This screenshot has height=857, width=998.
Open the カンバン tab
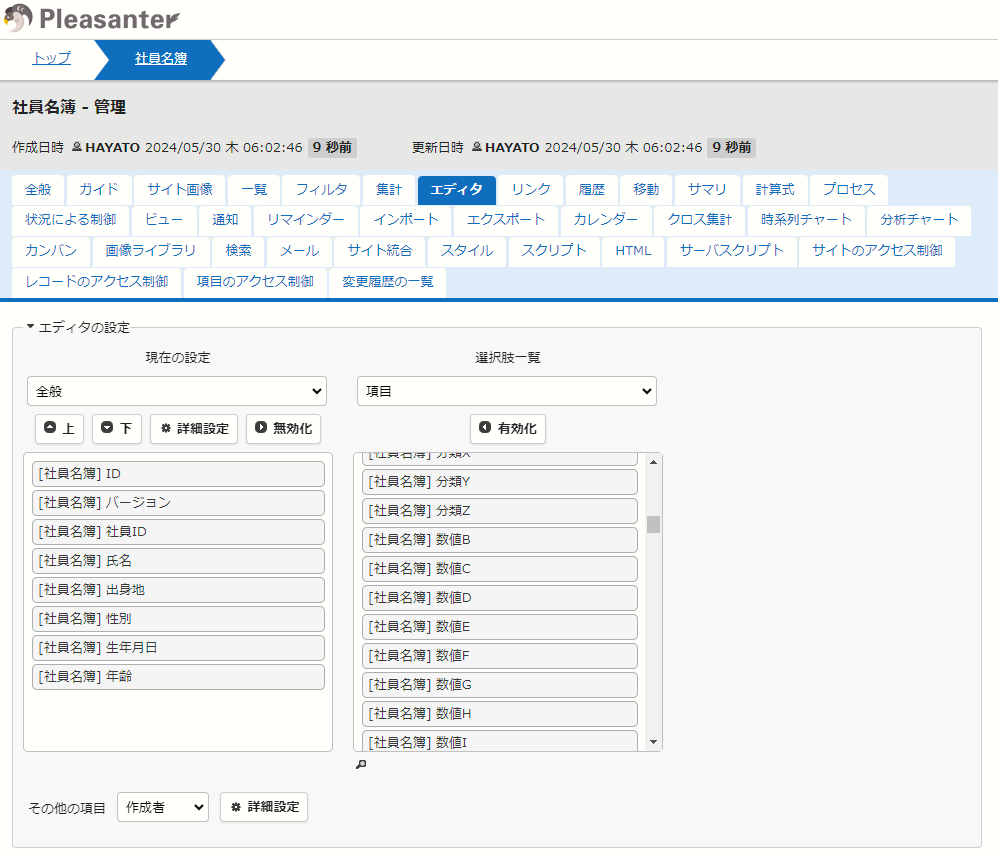click(x=51, y=251)
